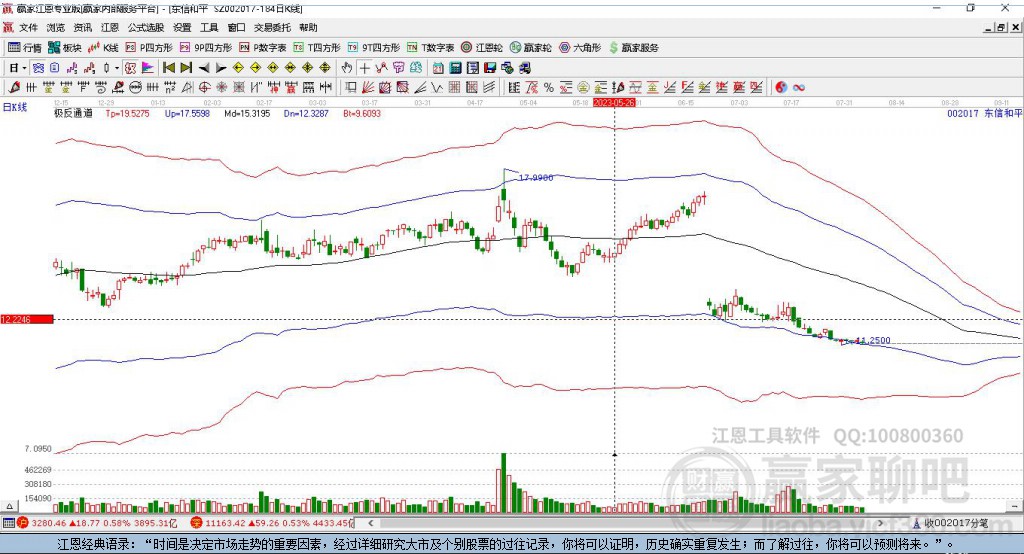This screenshot has height=554, width=1024.
Task: Open the 板块 sector view
Action: click(x=65, y=48)
